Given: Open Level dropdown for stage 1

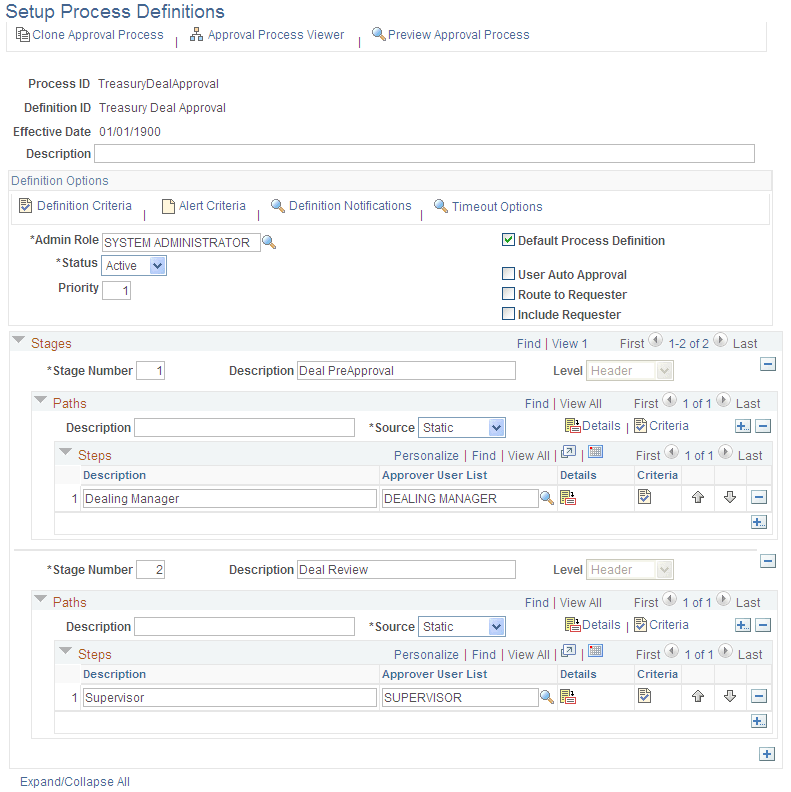Looking at the screenshot, I should coord(629,371).
